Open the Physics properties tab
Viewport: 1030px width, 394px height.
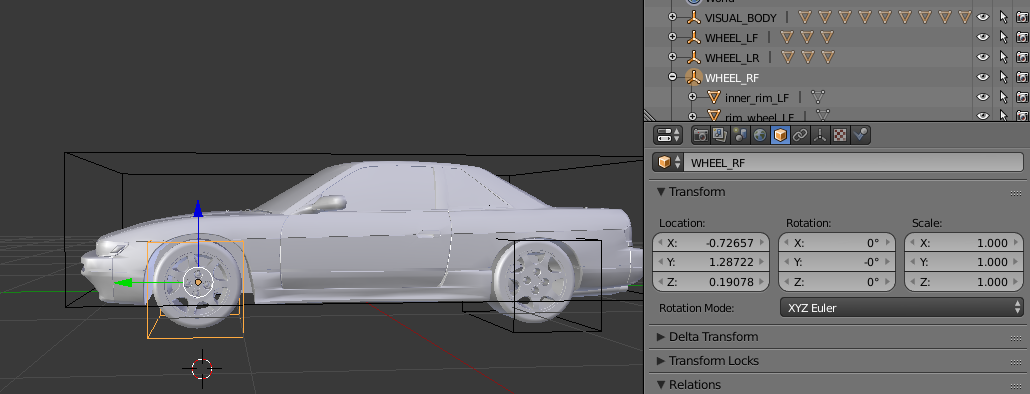860,135
